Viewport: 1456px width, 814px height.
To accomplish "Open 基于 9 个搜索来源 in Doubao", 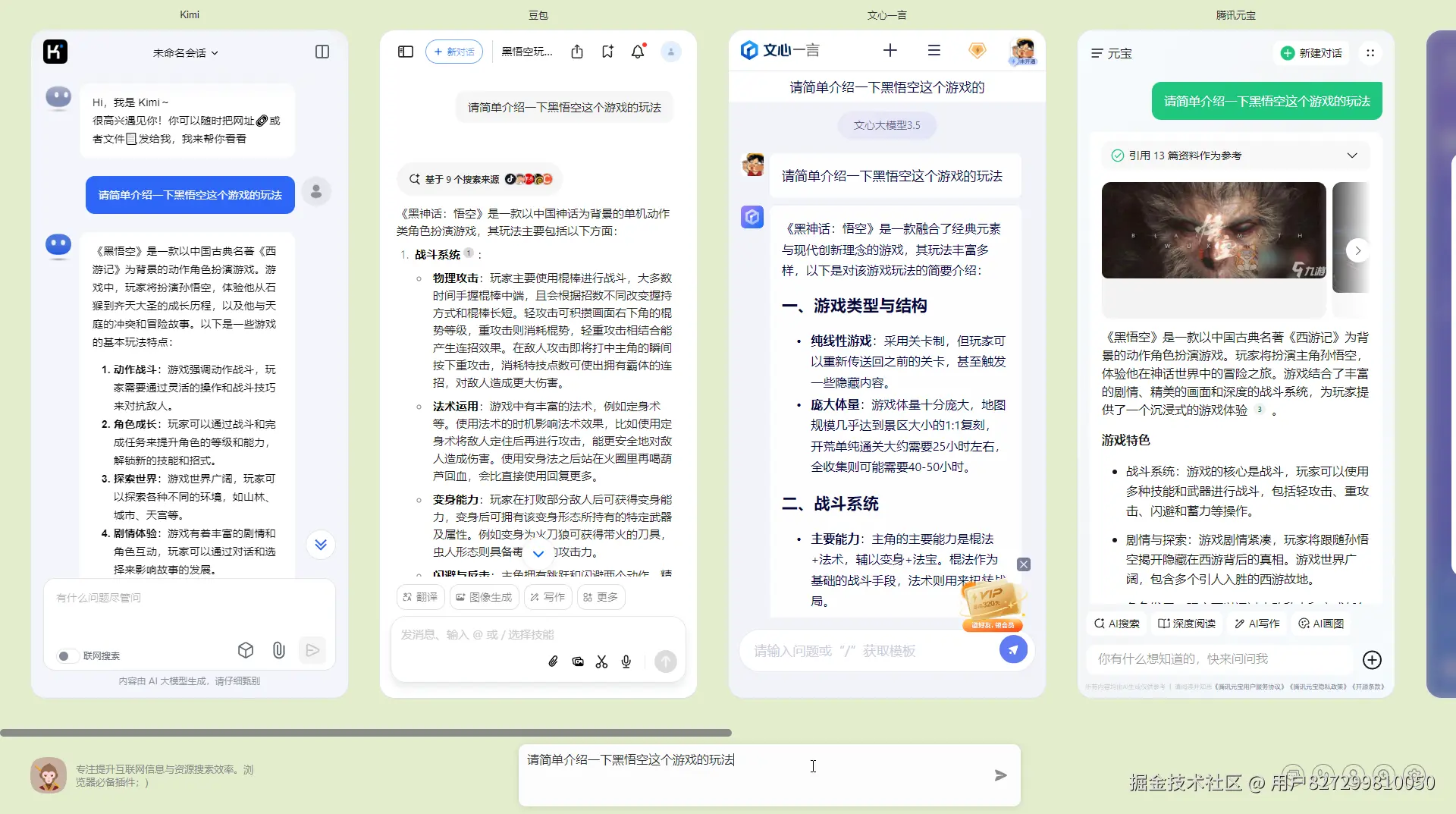I will point(480,179).
